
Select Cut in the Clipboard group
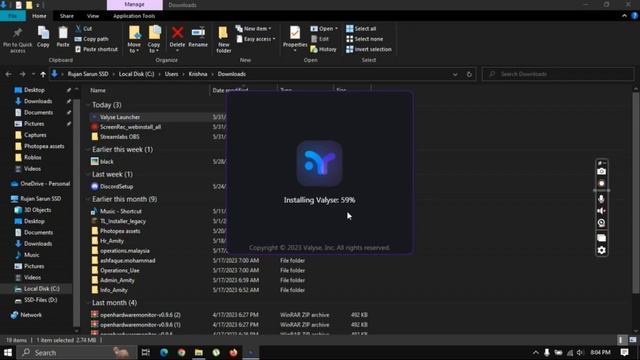pyautogui.click(x=84, y=29)
